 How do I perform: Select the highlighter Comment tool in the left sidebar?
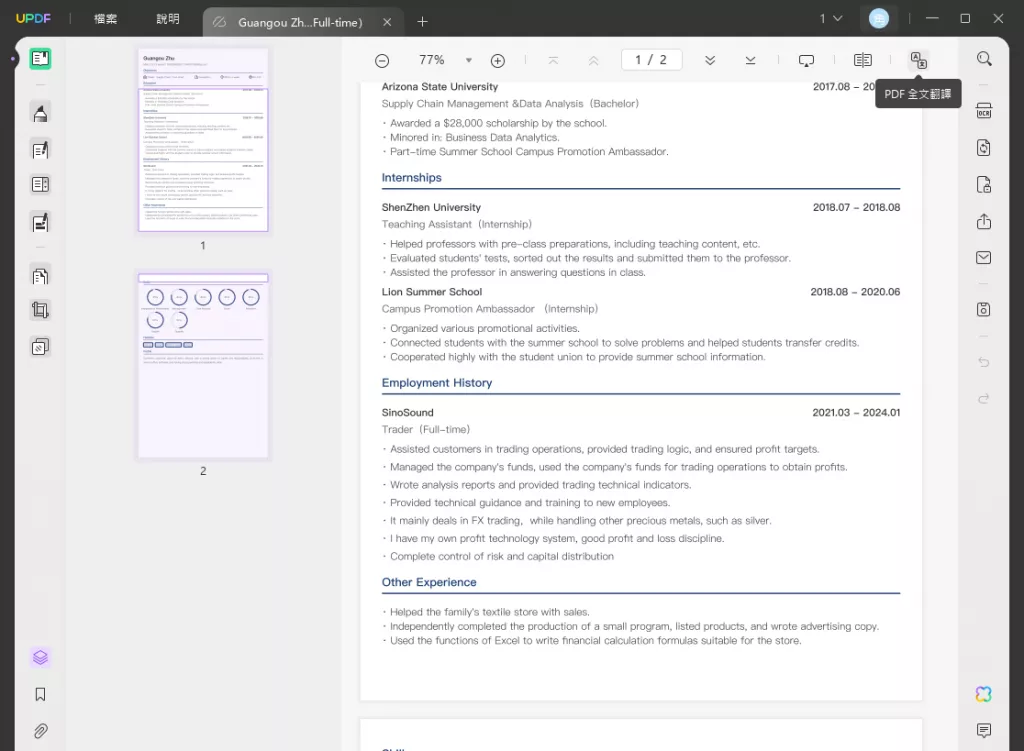pos(40,114)
